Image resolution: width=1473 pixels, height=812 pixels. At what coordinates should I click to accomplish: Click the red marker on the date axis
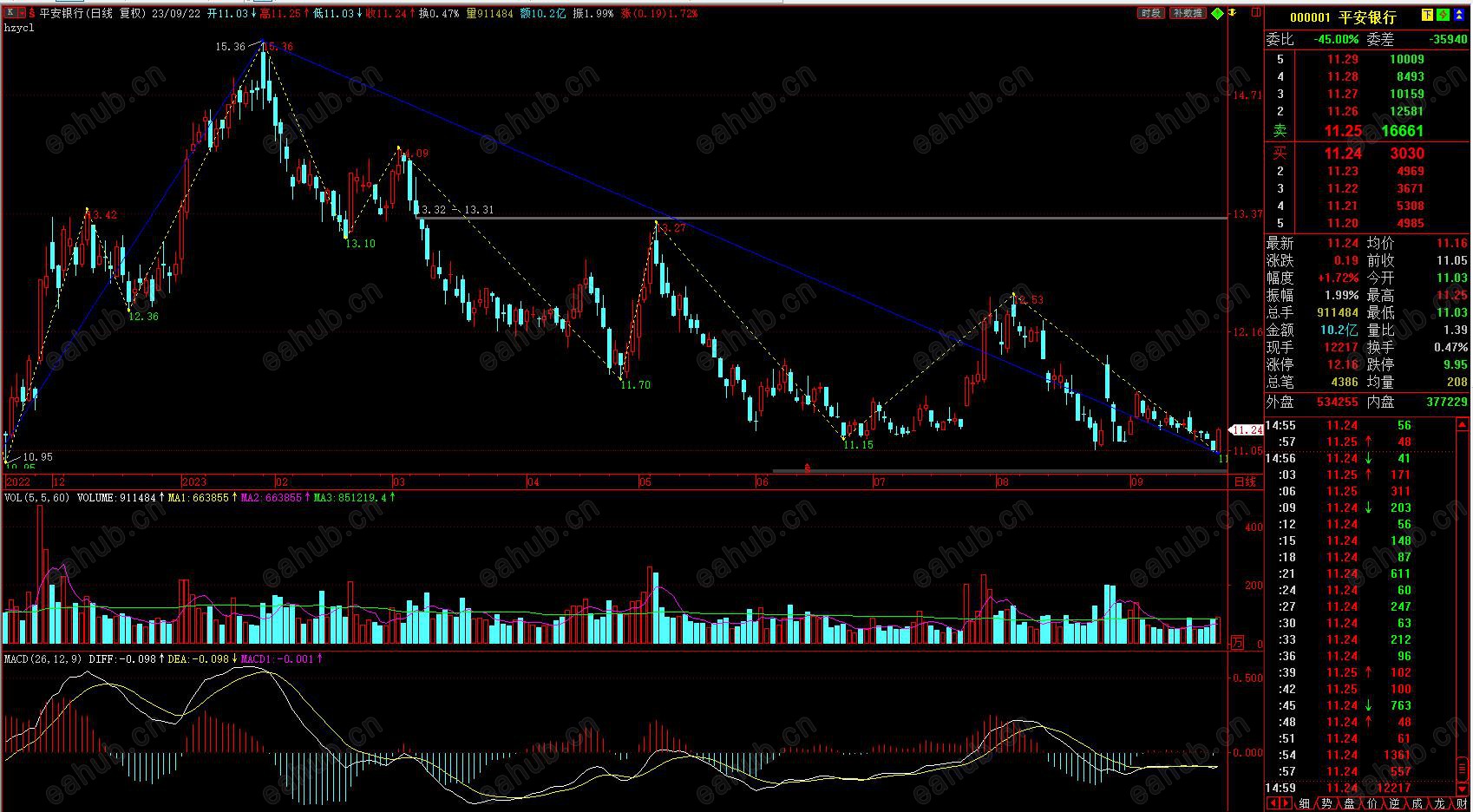coord(808,468)
